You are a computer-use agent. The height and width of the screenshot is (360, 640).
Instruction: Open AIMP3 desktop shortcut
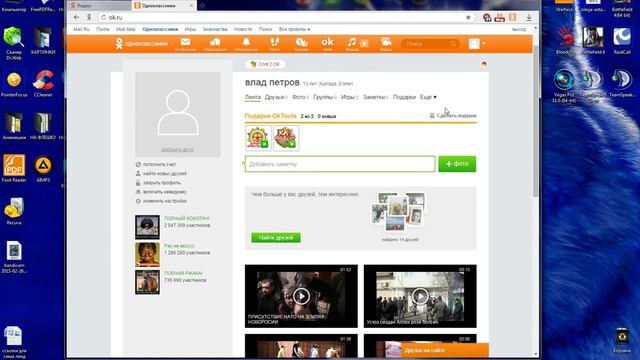(x=43, y=169)
